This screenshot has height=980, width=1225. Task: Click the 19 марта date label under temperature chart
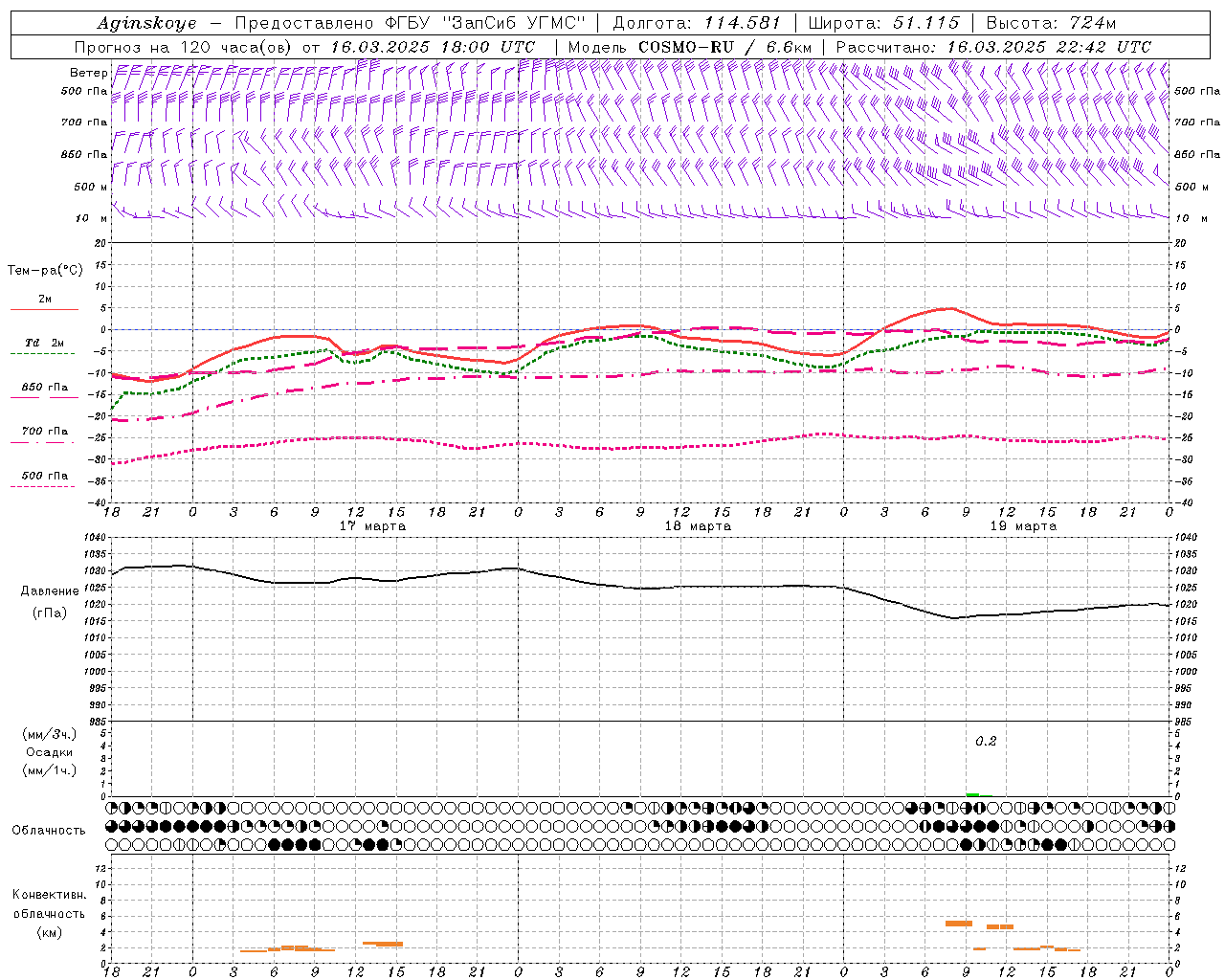coord(1023,526)
